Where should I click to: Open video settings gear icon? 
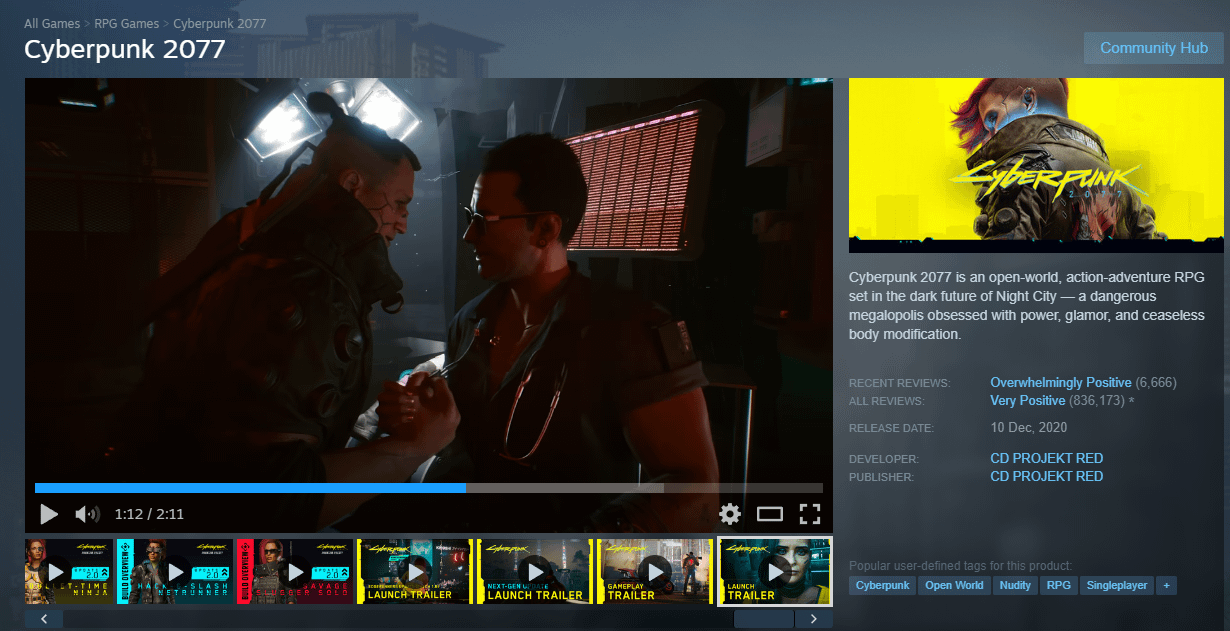click(x=730, y=514)
